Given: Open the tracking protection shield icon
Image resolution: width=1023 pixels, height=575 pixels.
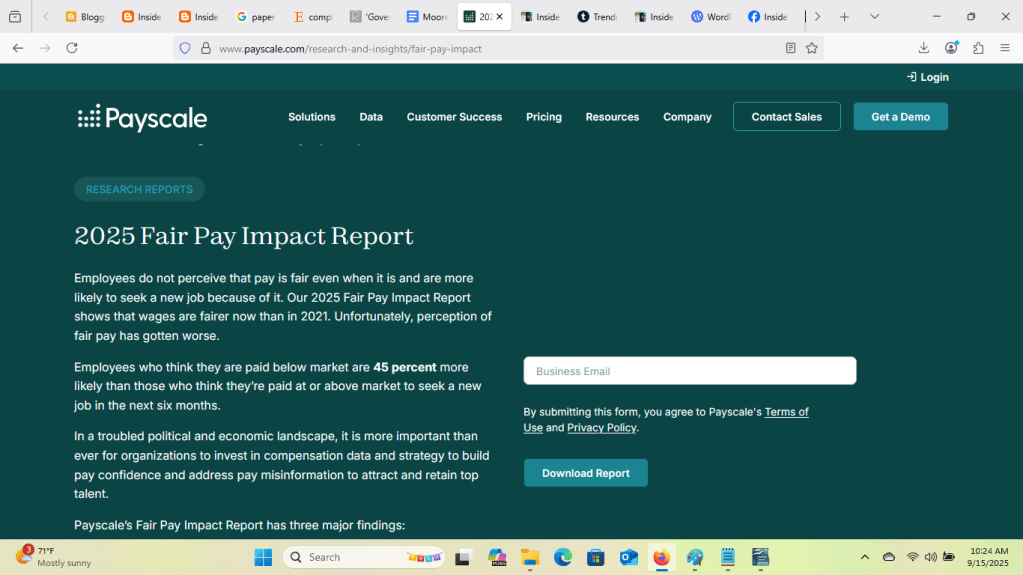Looking at the screenshot, I should (x=185, y=48).
